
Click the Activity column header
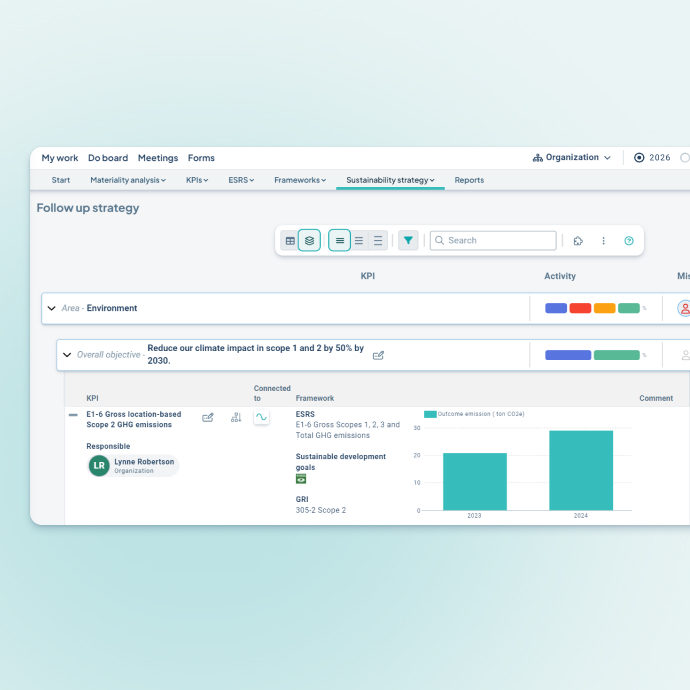(x=560, y=276)
